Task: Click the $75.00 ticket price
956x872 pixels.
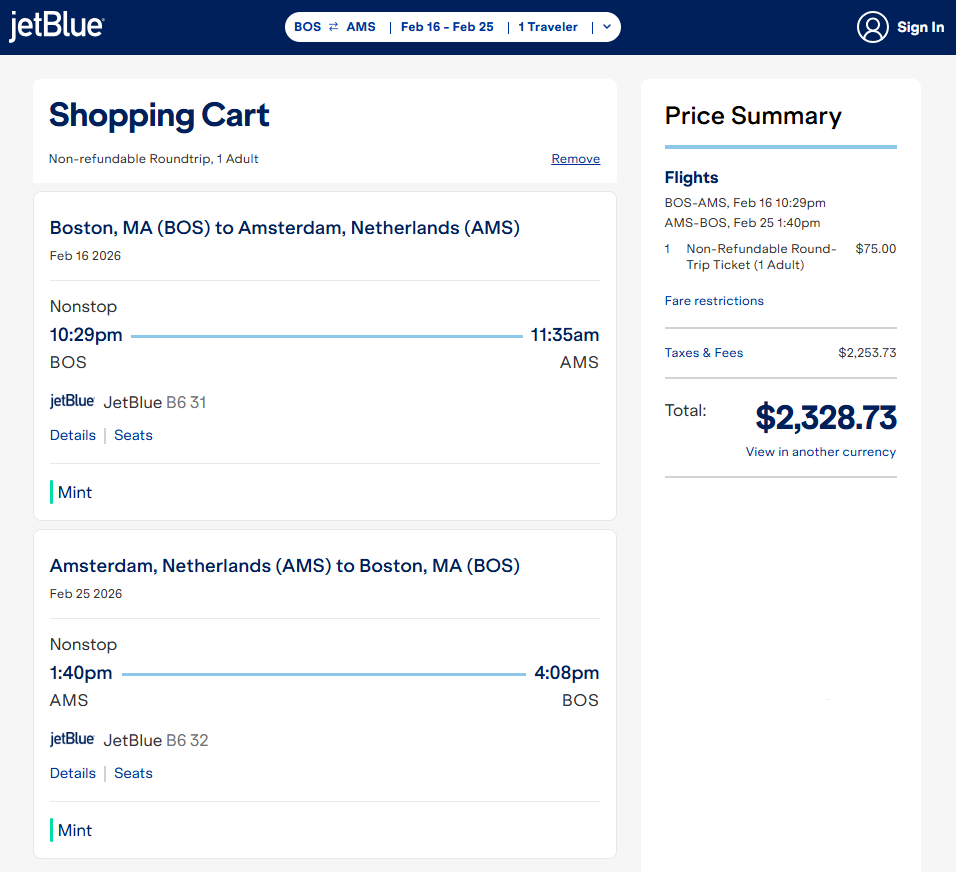Action: coord(876,249)
